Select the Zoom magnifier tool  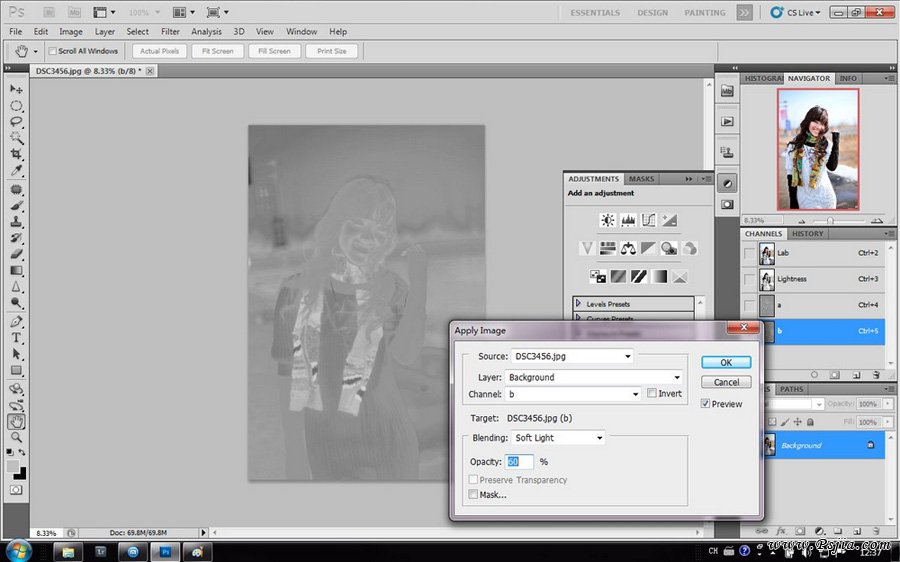(x=16, y=437)
